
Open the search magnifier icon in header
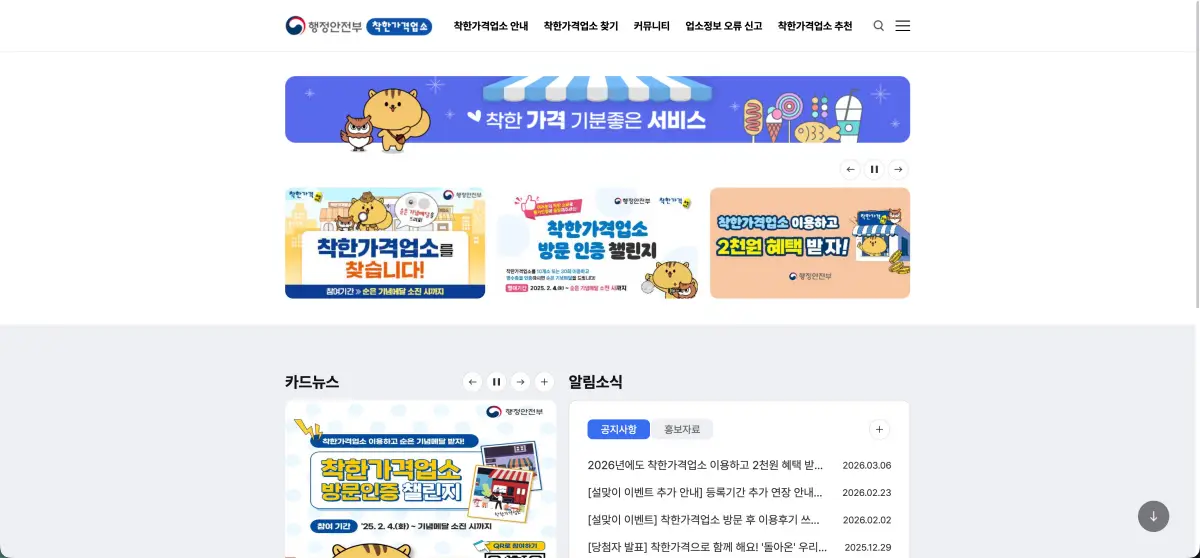pyautogui.click(x=878, y=26)
